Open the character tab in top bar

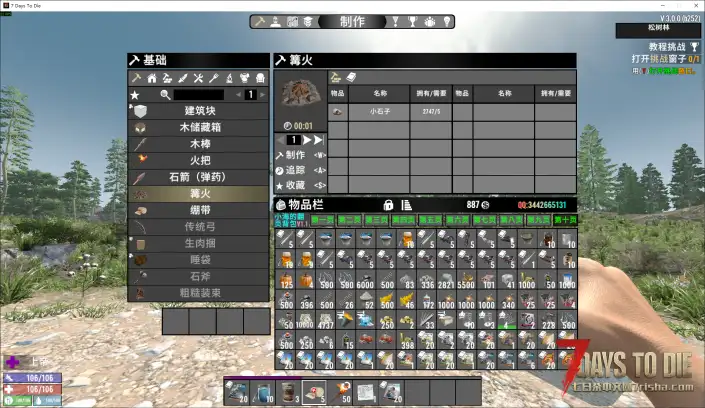276,22
